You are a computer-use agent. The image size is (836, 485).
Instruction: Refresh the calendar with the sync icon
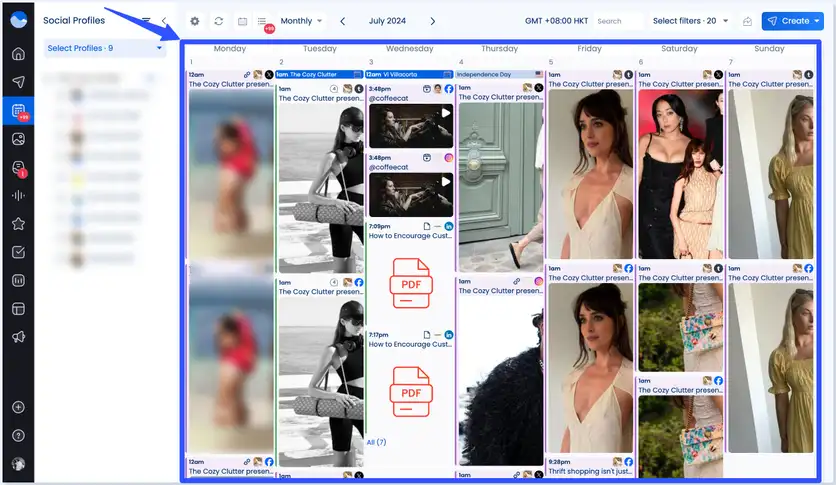218,21
